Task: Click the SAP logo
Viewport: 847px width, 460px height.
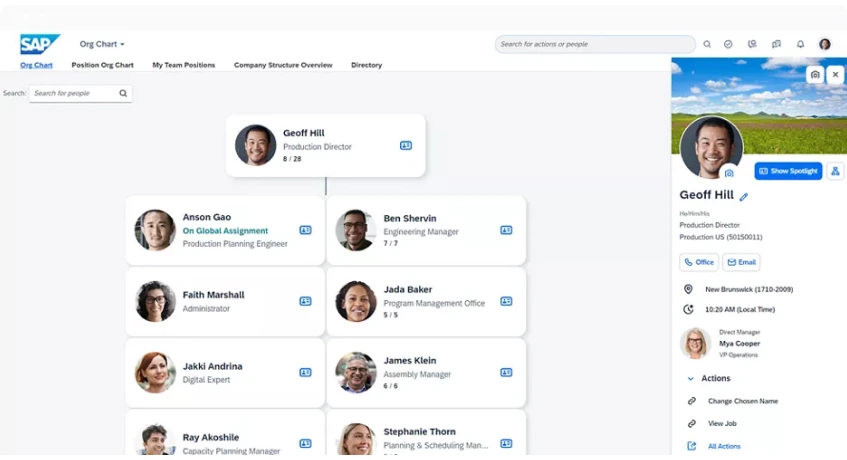Action: coord(39,44)
